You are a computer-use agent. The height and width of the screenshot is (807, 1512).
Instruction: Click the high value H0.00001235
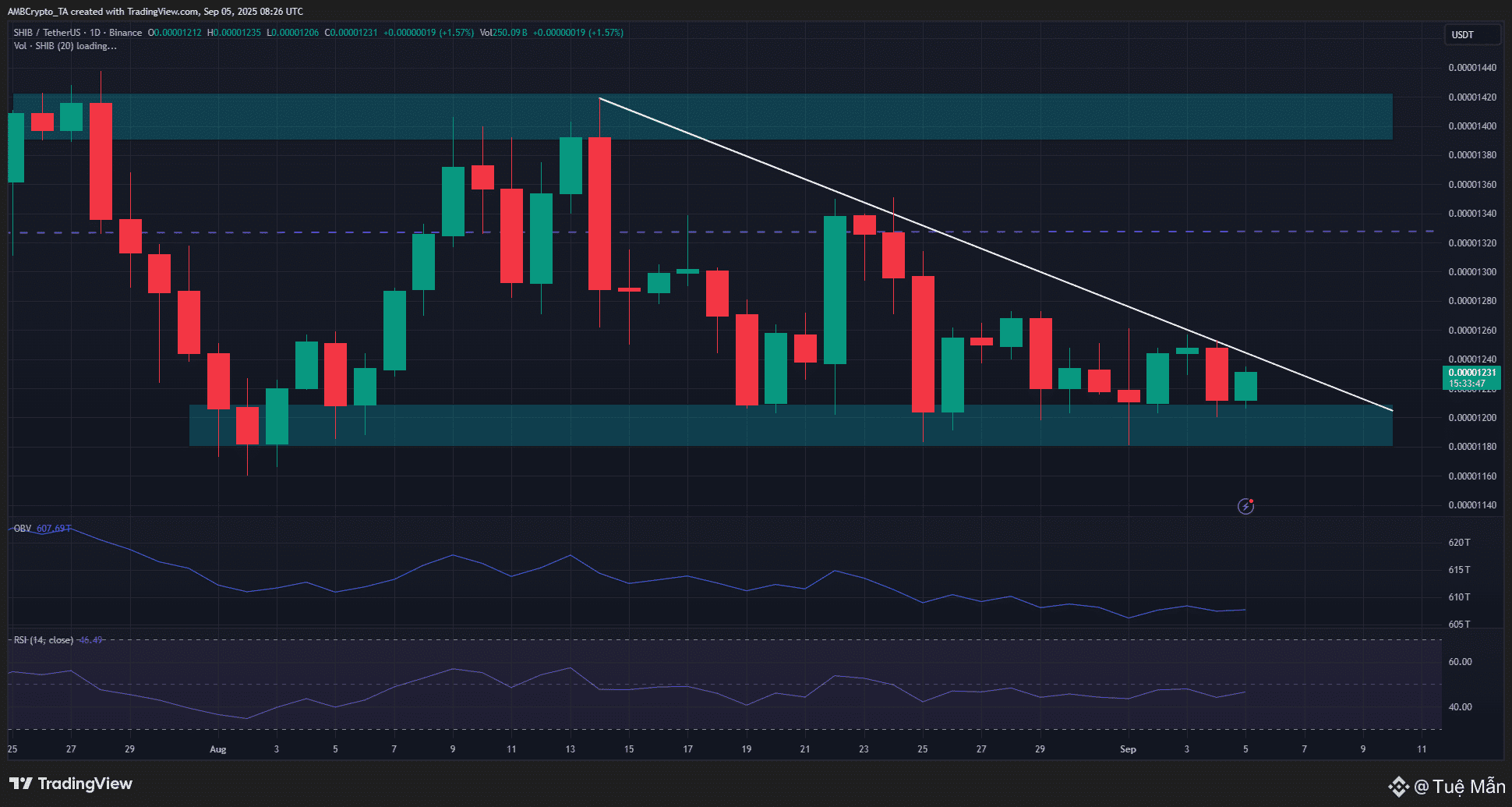(x=234, y=33)
